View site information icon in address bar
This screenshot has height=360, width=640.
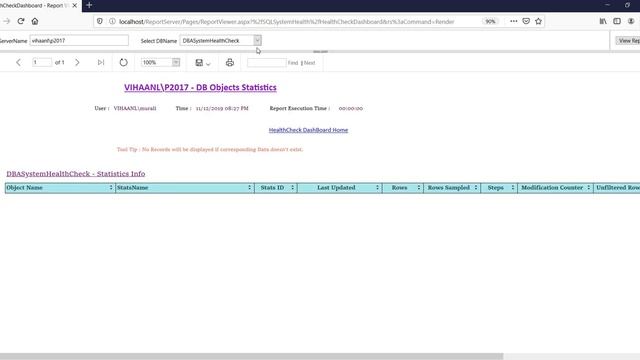112,21
